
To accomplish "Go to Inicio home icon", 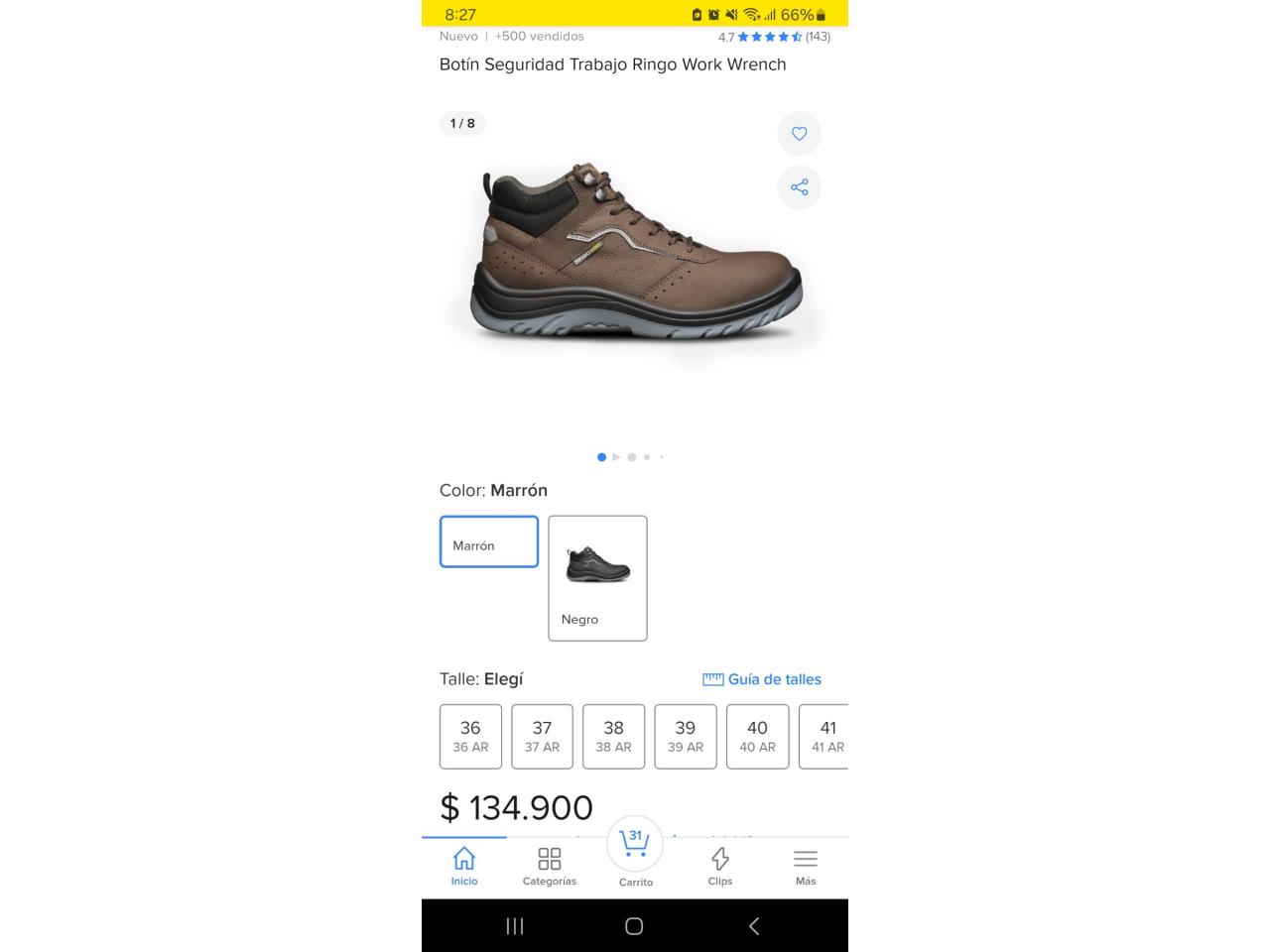I will pos(464,866).
